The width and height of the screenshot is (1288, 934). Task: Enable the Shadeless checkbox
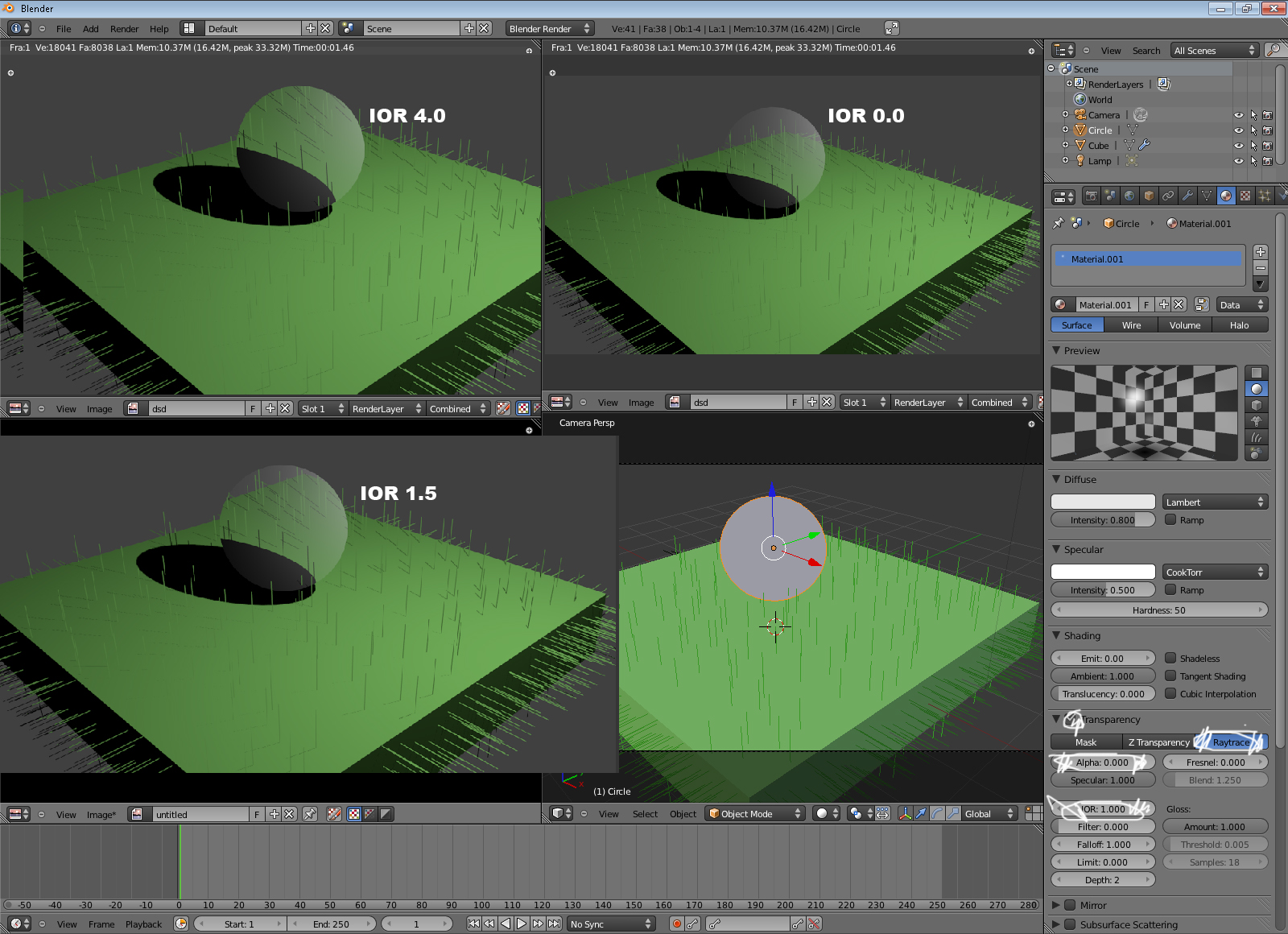tap(1171, 658)
